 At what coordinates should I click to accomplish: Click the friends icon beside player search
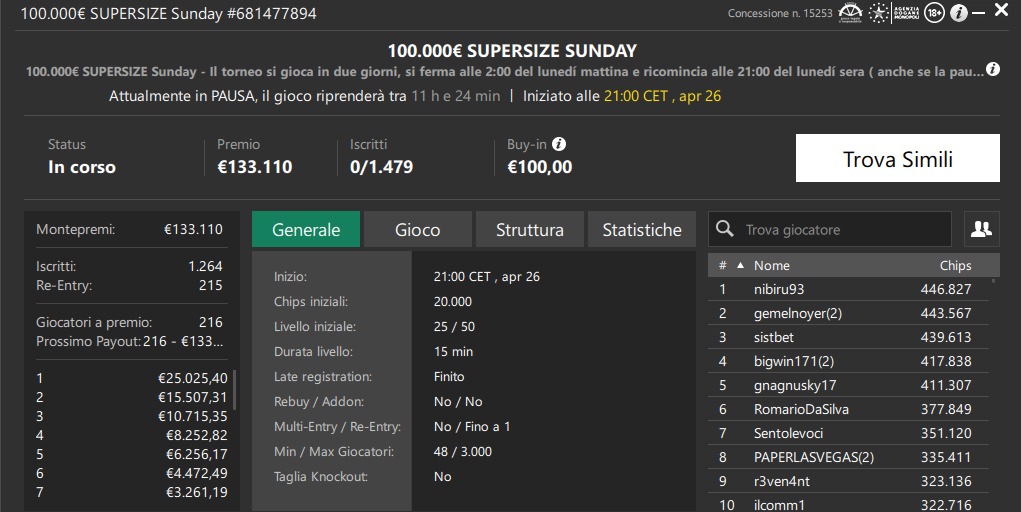tap(981, 229)
